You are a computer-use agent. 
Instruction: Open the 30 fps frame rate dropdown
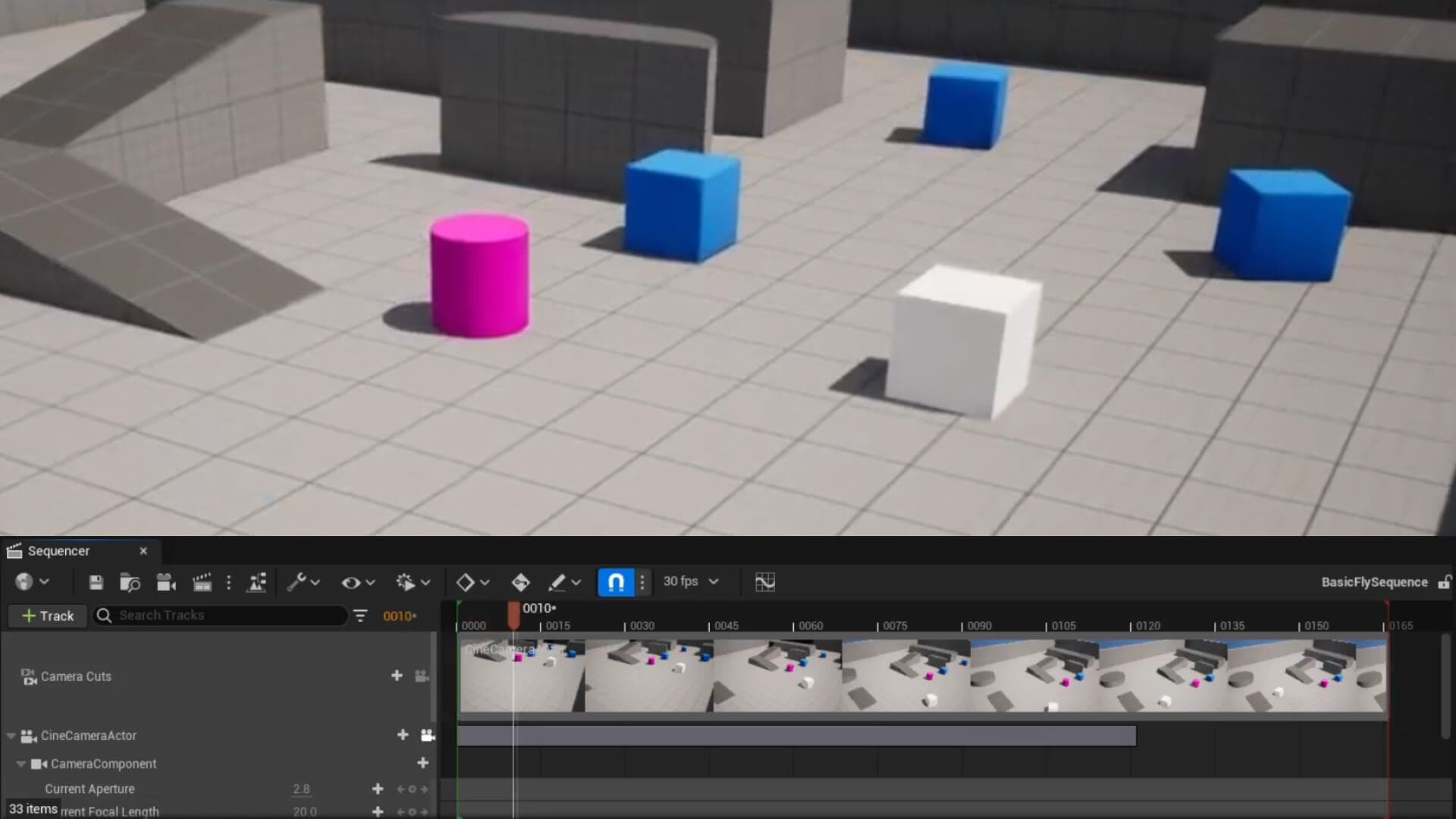click(x=689, y=582)
